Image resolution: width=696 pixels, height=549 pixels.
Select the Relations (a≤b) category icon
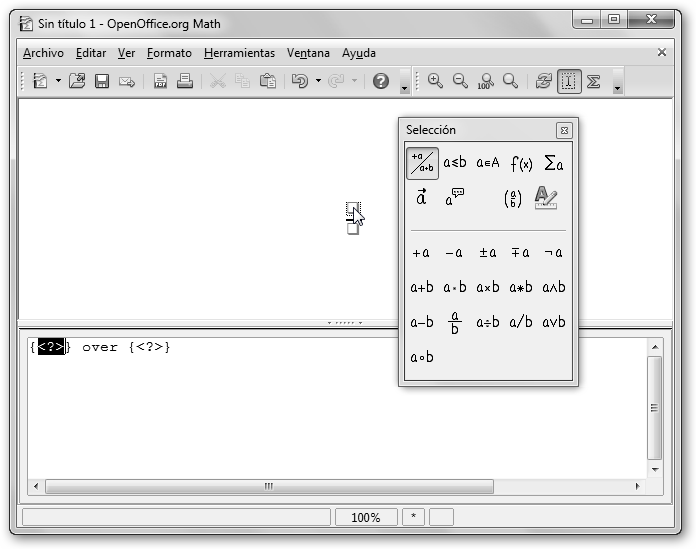pyautogui.click(x=455, y=163)
